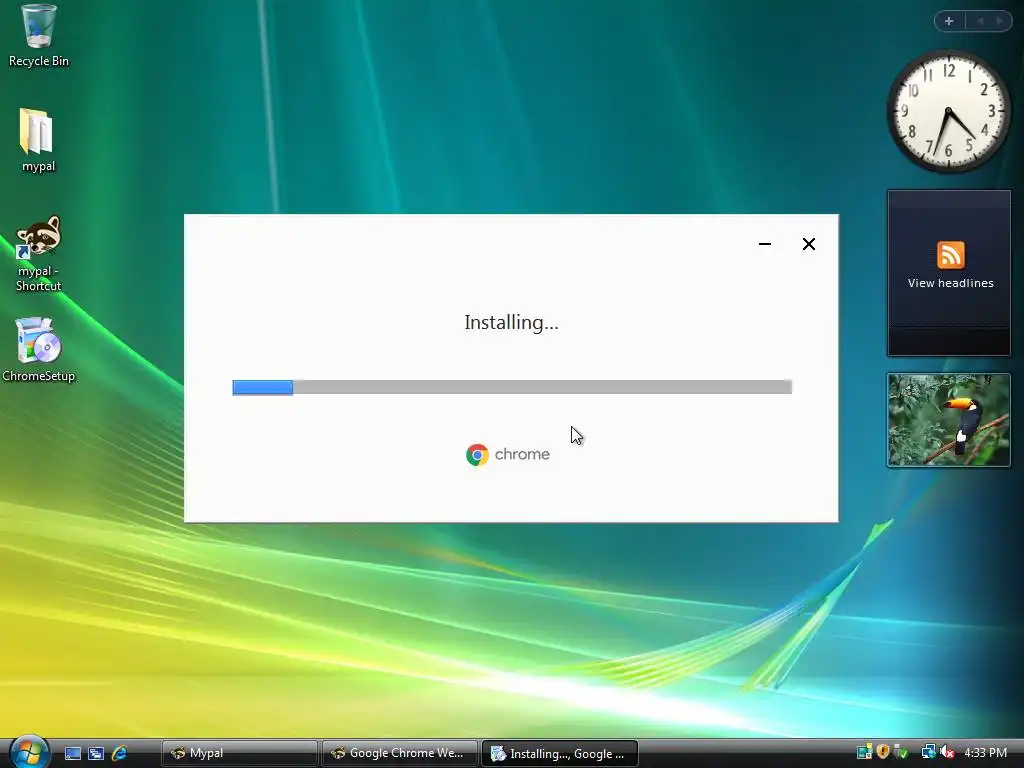1024x768 pixels.
Task: Click the analog clock gadget
Action: click(x=948, y=112)
